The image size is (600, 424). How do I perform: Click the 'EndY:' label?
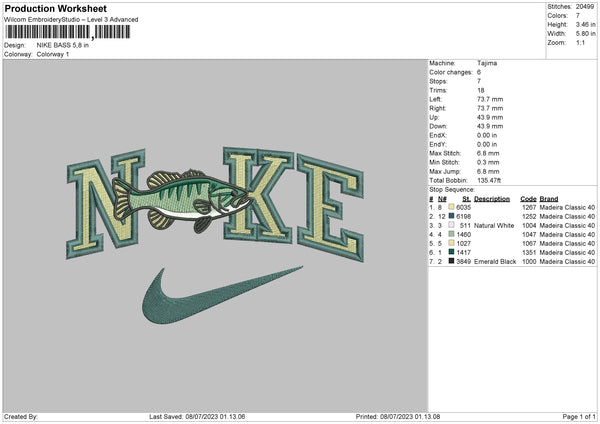[x=438, y=145]
